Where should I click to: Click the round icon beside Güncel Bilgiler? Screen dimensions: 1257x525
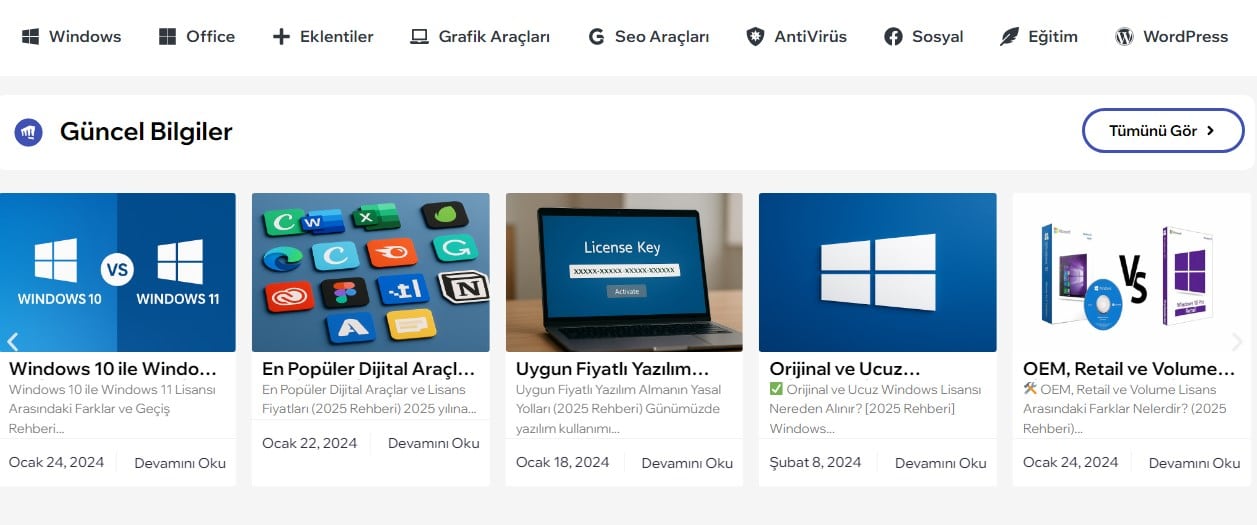(x=28, y=132)
